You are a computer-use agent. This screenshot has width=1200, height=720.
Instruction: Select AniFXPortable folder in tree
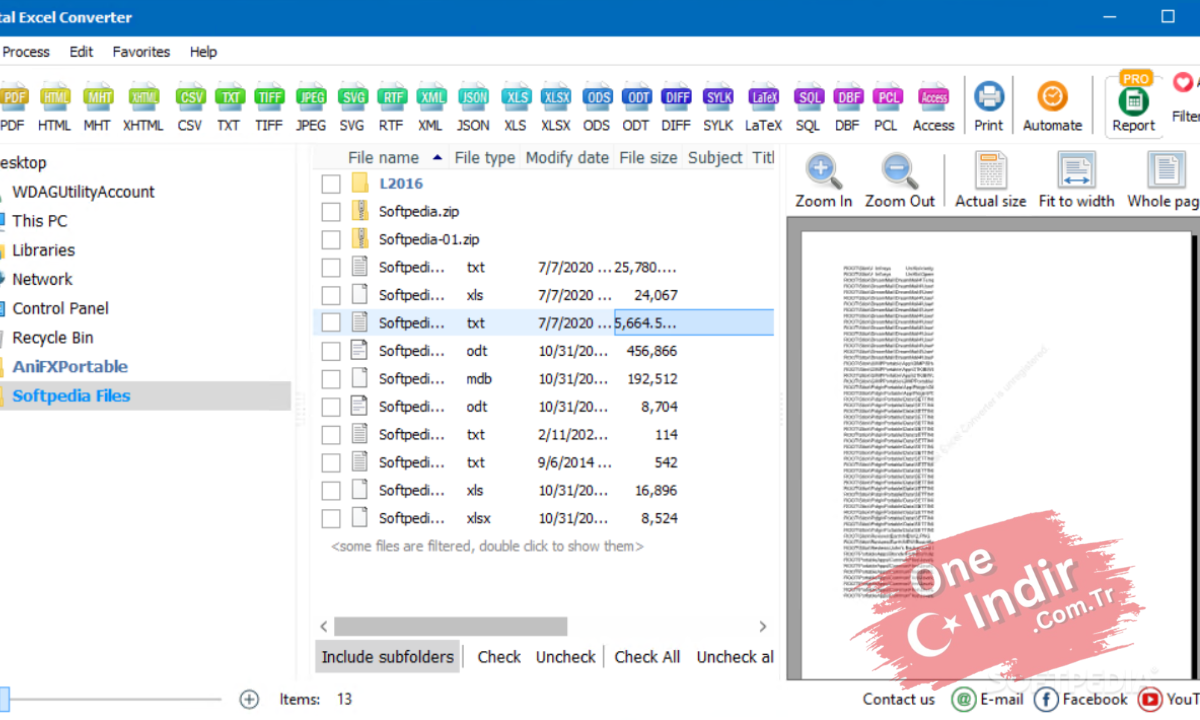(70, 367)
